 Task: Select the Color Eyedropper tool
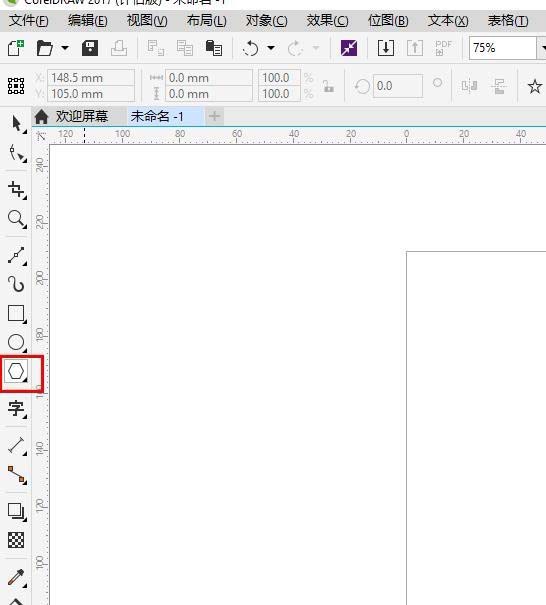pos(17,578)
